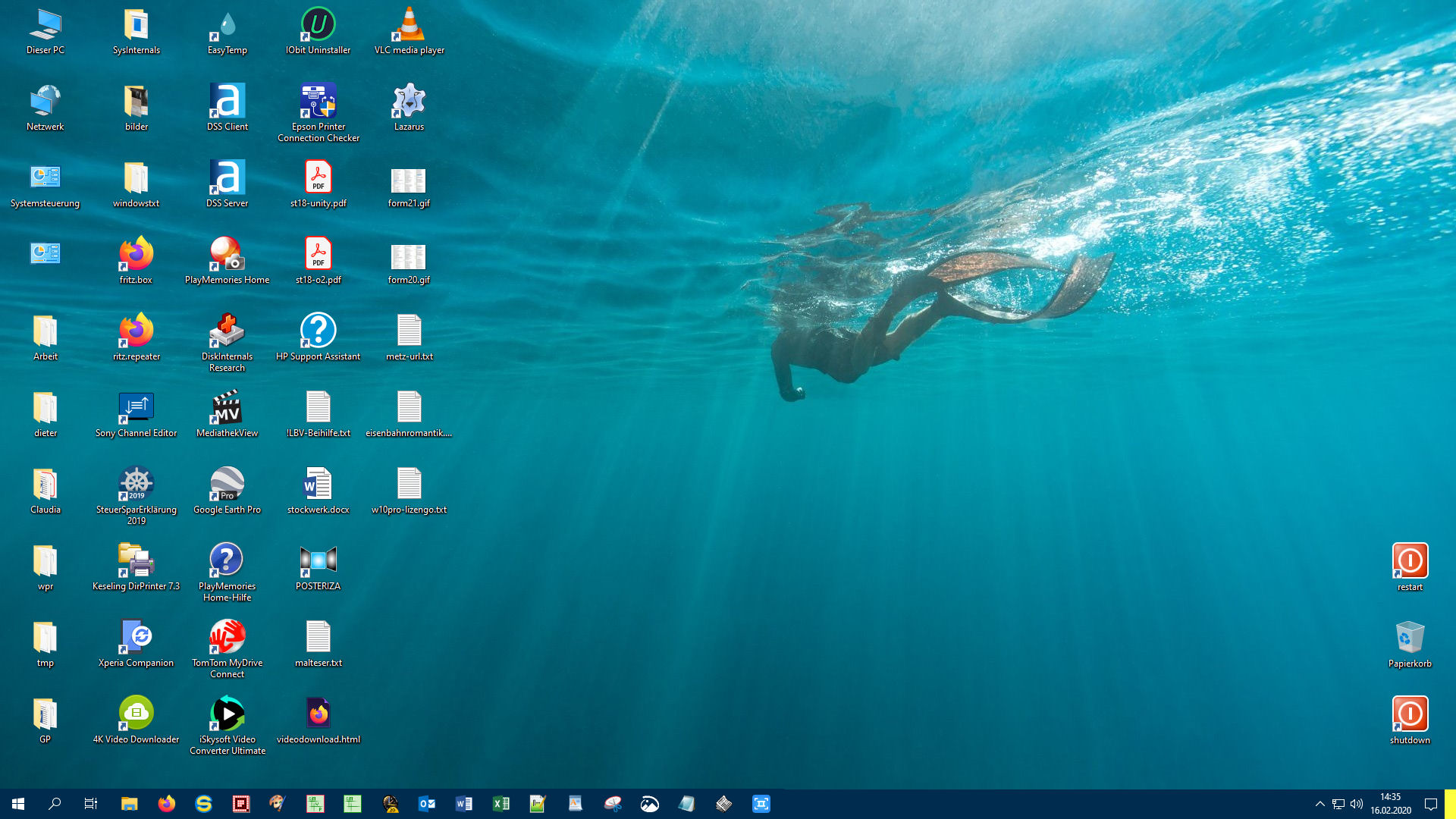
Task: Launch MediathekView from desktop
Action: pyautogui.click(x=227, y=409)
